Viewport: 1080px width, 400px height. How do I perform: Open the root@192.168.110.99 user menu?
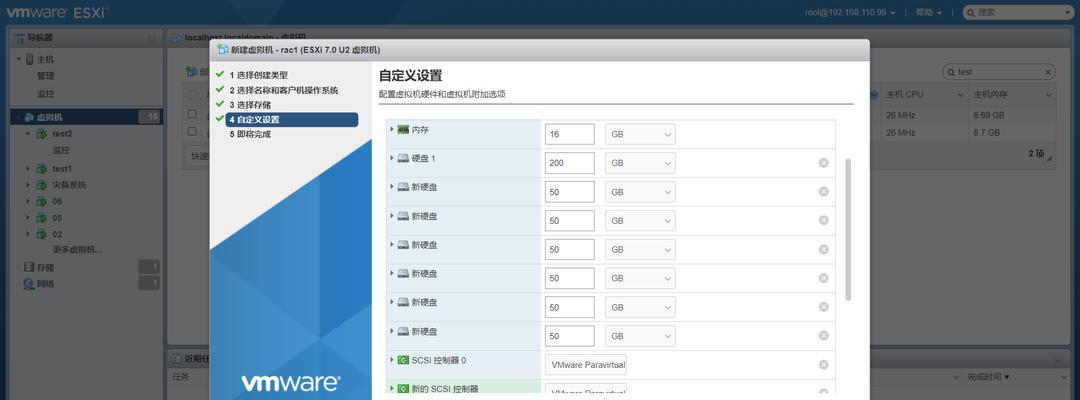(850, 12)
